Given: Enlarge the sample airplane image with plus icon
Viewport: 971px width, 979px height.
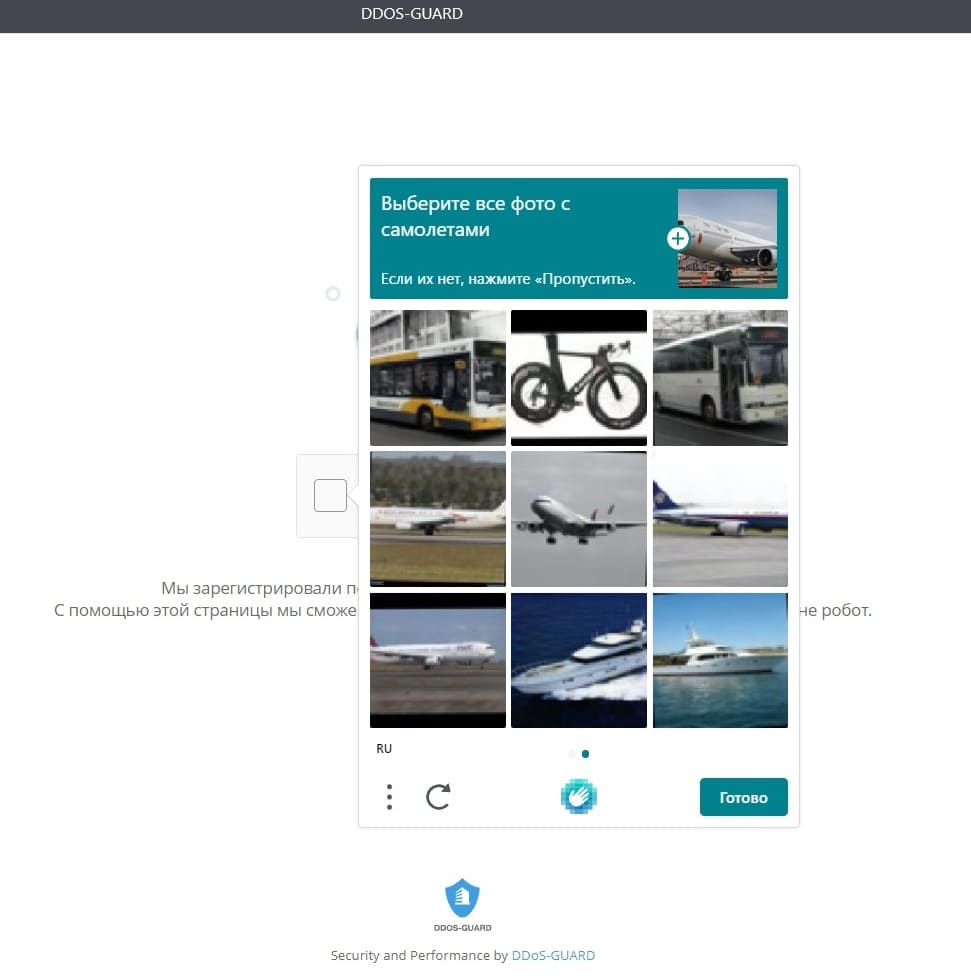Looking at the screenshot, I should (678, 238).
